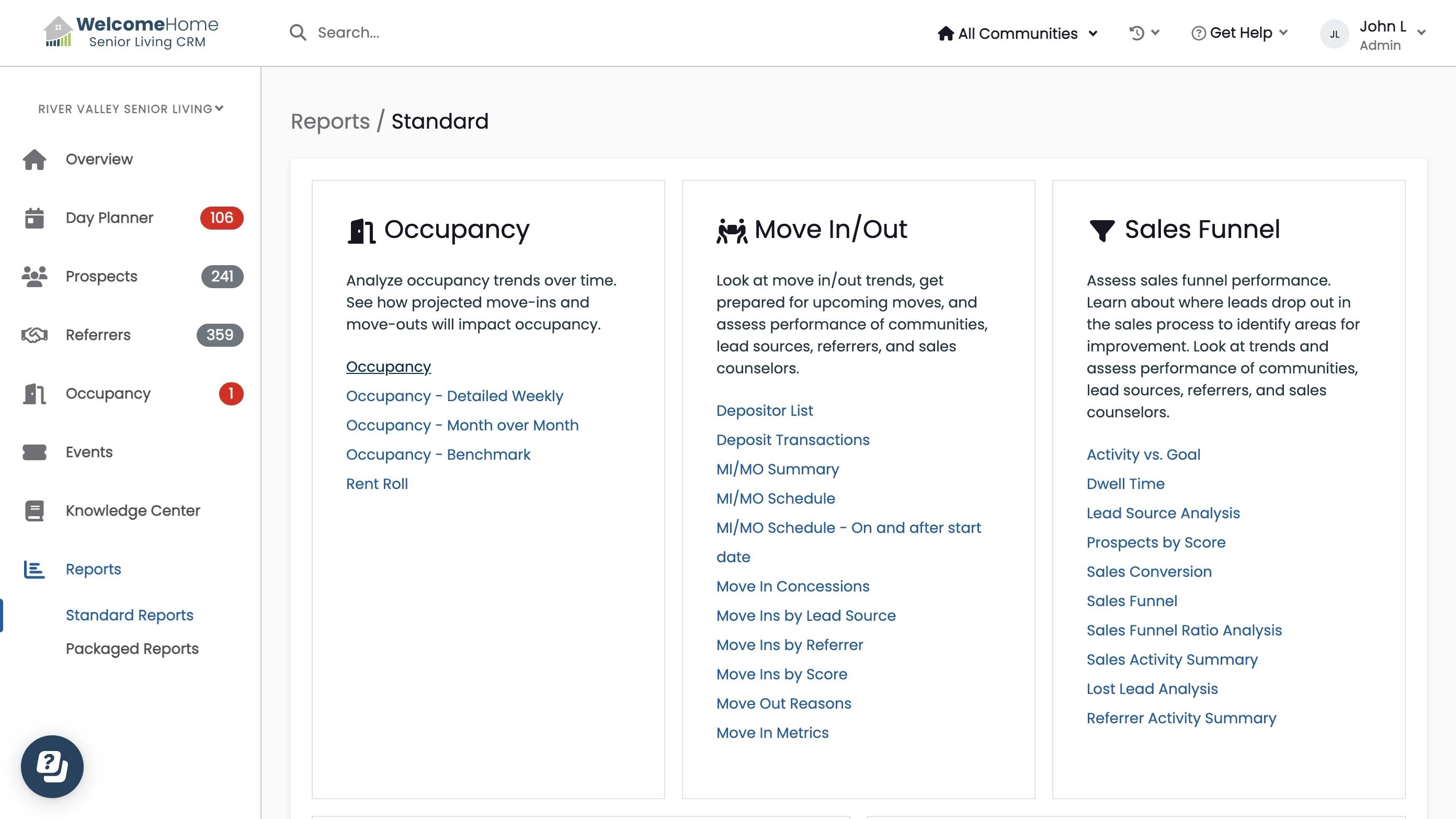Open the Move Out Reasons report
The width and height of the screenshot is (1456, 819).
(x=783, y=703)
